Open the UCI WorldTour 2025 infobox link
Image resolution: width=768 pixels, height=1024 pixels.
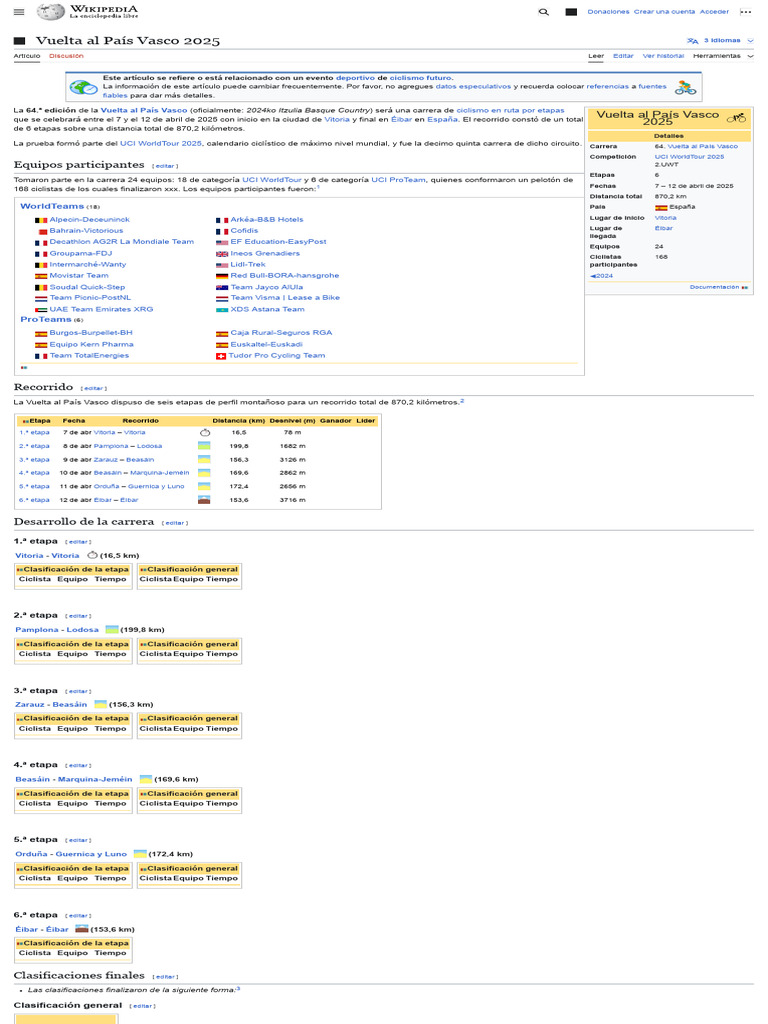click(x=689, y=157)
